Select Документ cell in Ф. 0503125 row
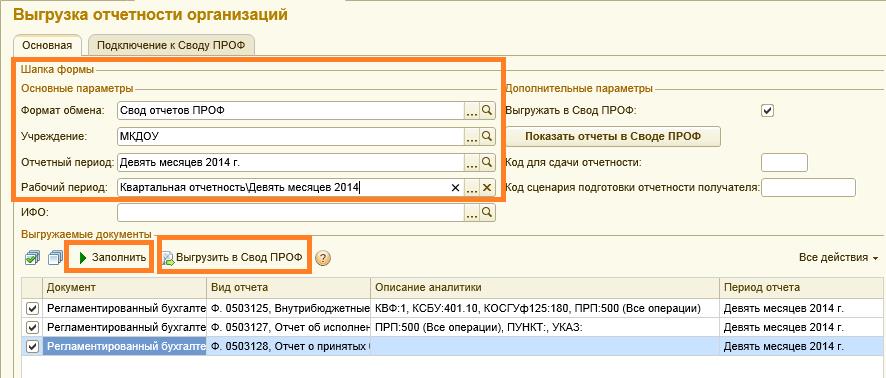The width and height of the screenshot is (886, 378). pyautogui.click(x=125, y=309)
